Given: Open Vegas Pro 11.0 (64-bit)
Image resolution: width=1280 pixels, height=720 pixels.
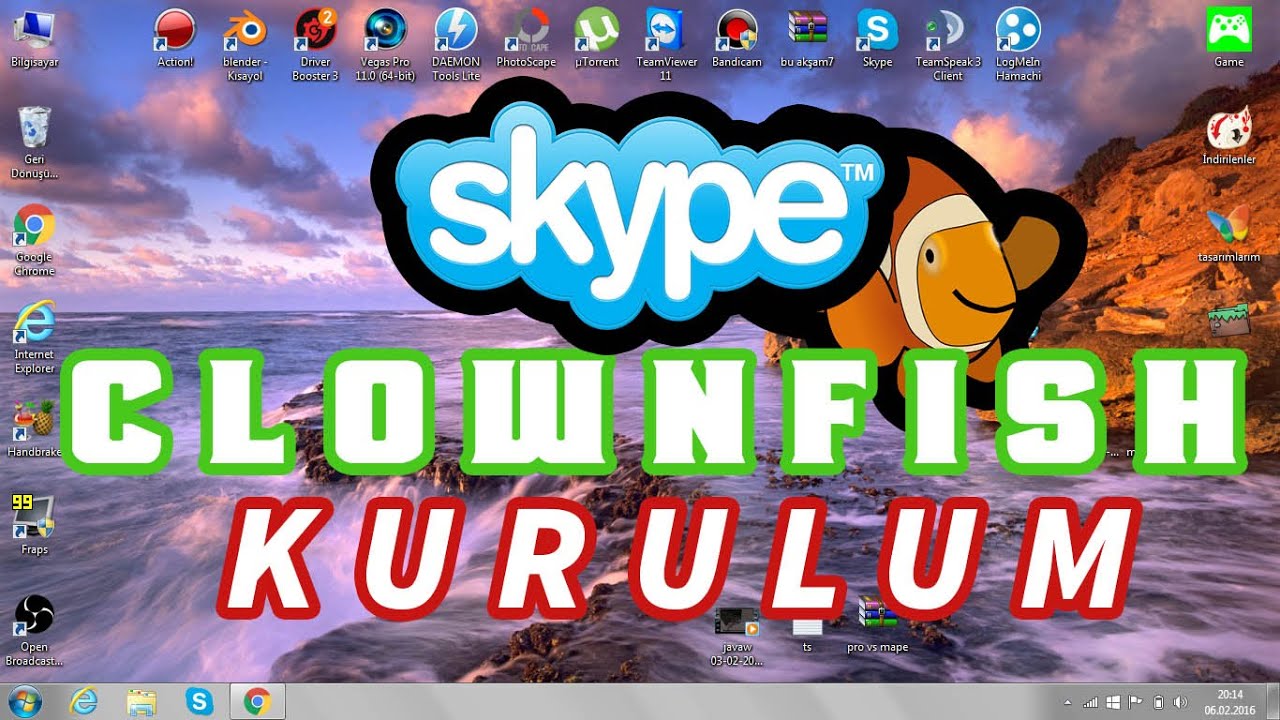Looking at the screenshot, I should pyautogui.click(x=385, y=44).
